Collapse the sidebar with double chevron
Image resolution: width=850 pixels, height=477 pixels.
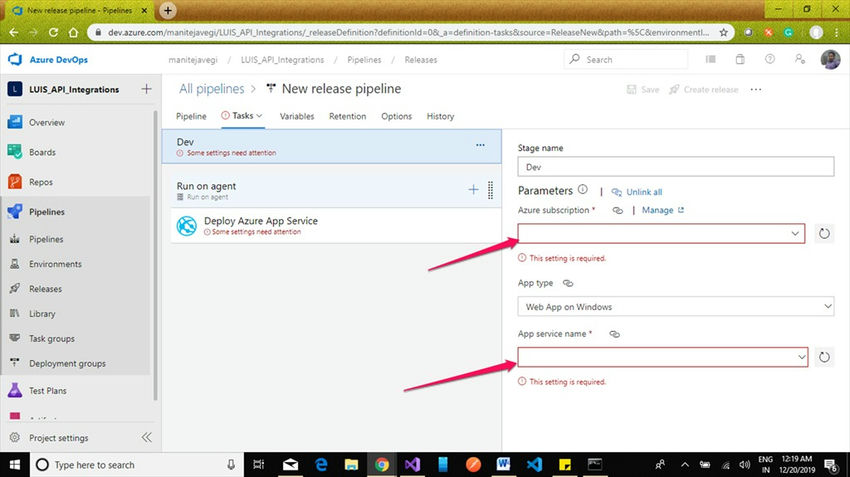146,437
